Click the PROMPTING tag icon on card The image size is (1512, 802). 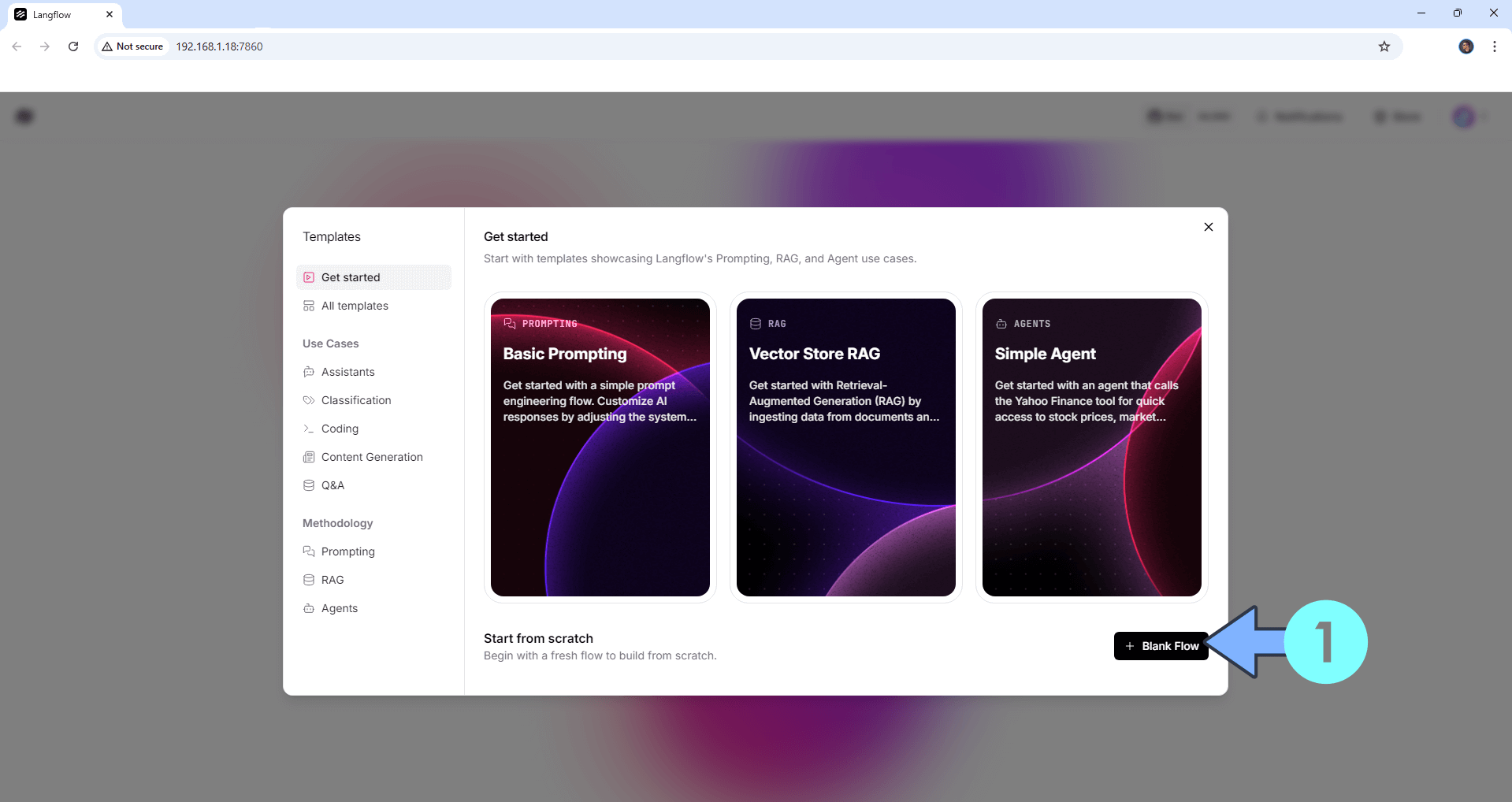coord(510,324)
